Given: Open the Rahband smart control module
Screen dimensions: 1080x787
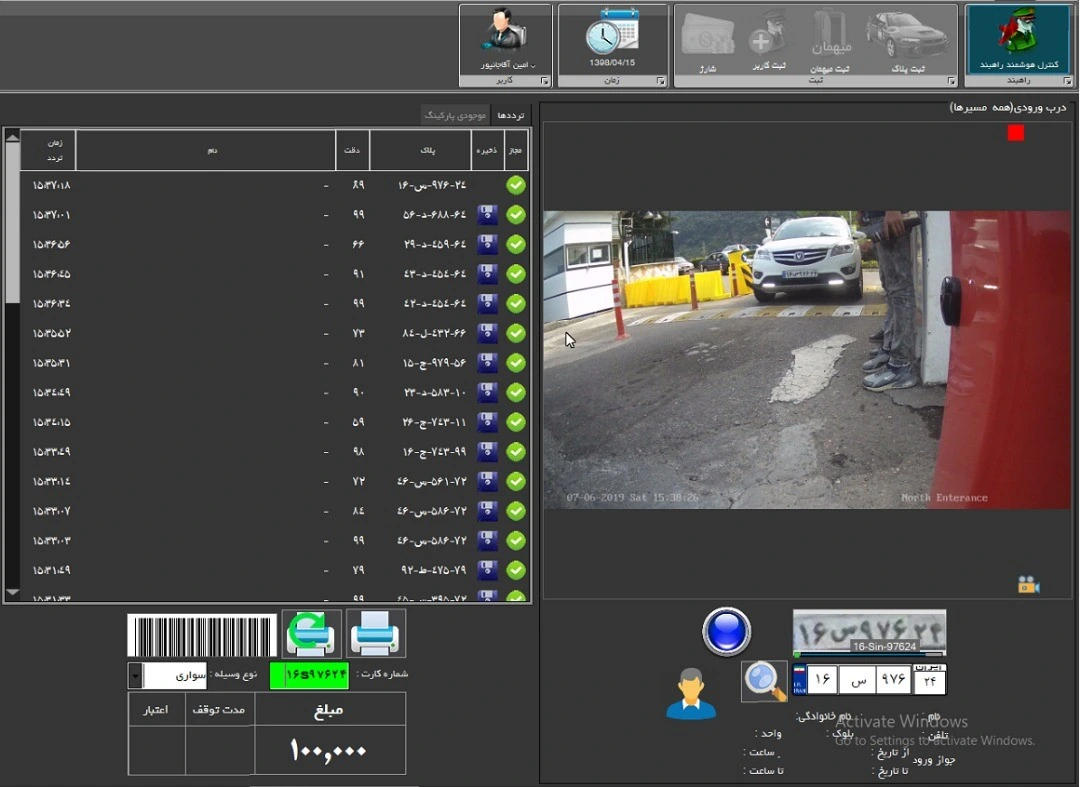Looking at the screenshot, I should click(1015, 37).
